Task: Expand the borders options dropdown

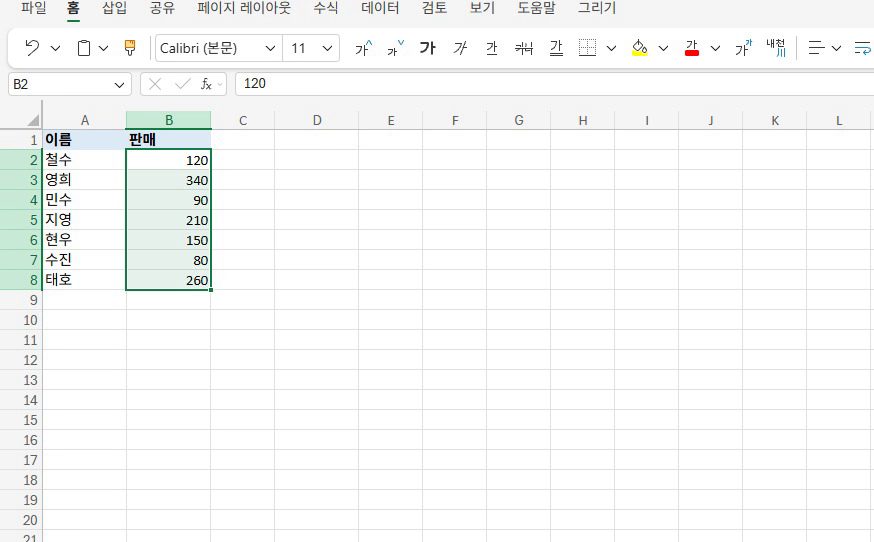Action: [611, 49]
